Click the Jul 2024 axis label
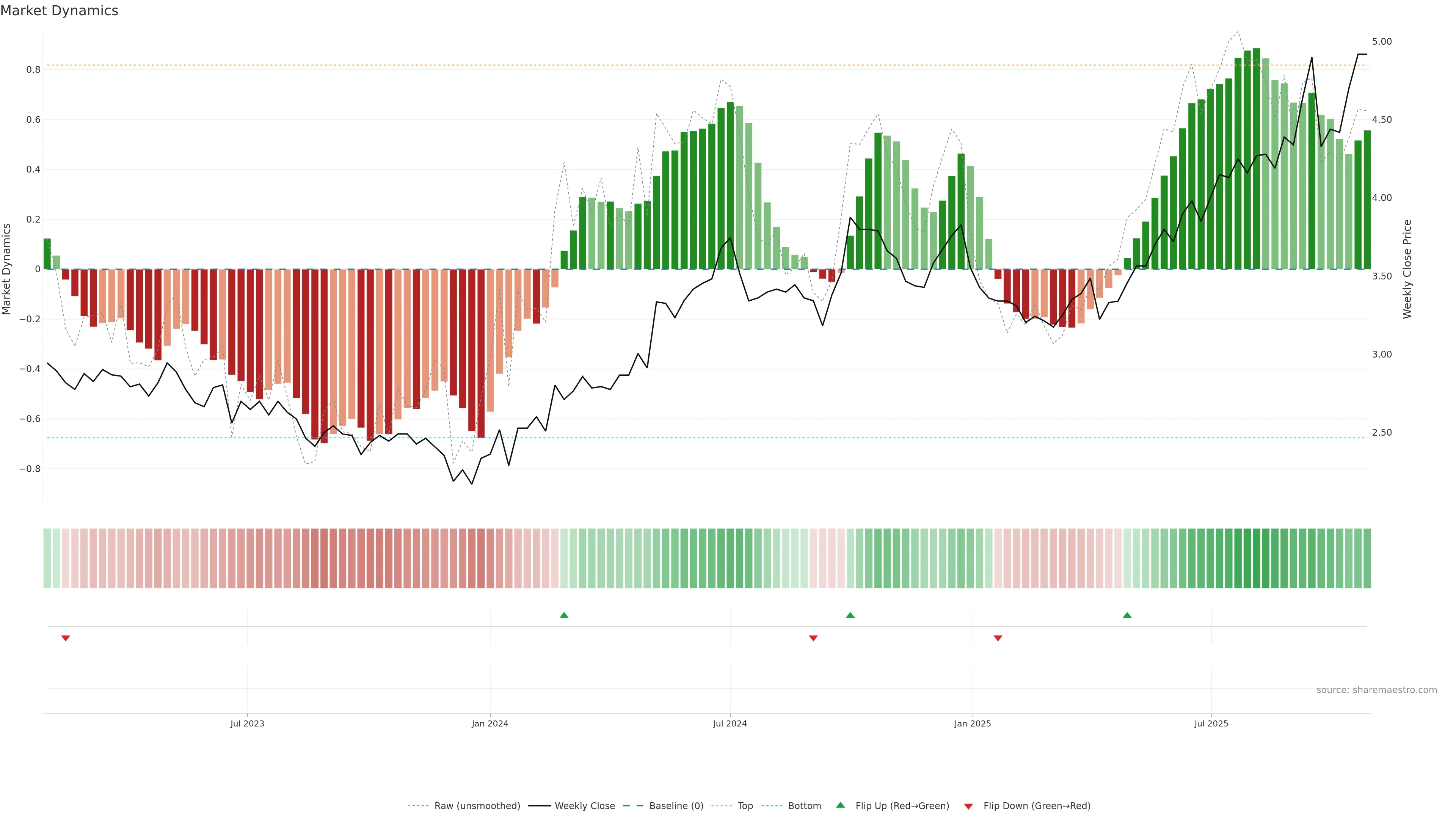Viewport: 1456px width, 819px height. coord(730,723)
